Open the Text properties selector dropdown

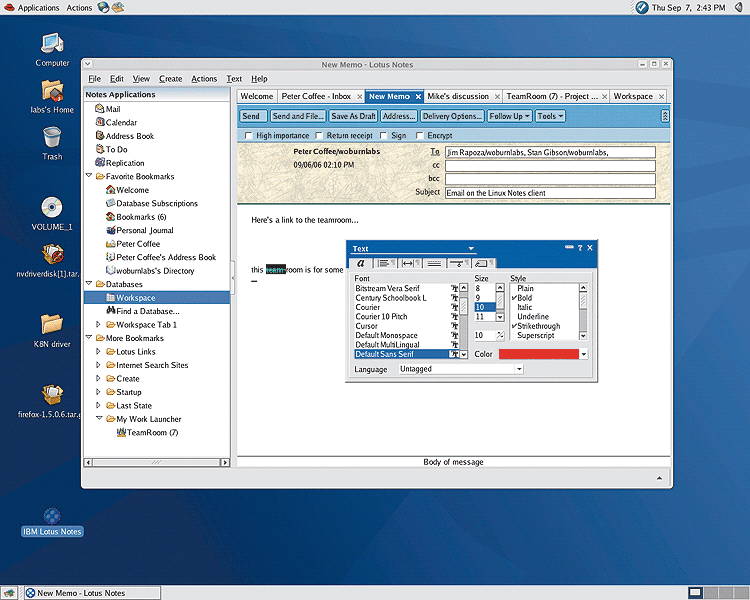click(x=471, y=248)
